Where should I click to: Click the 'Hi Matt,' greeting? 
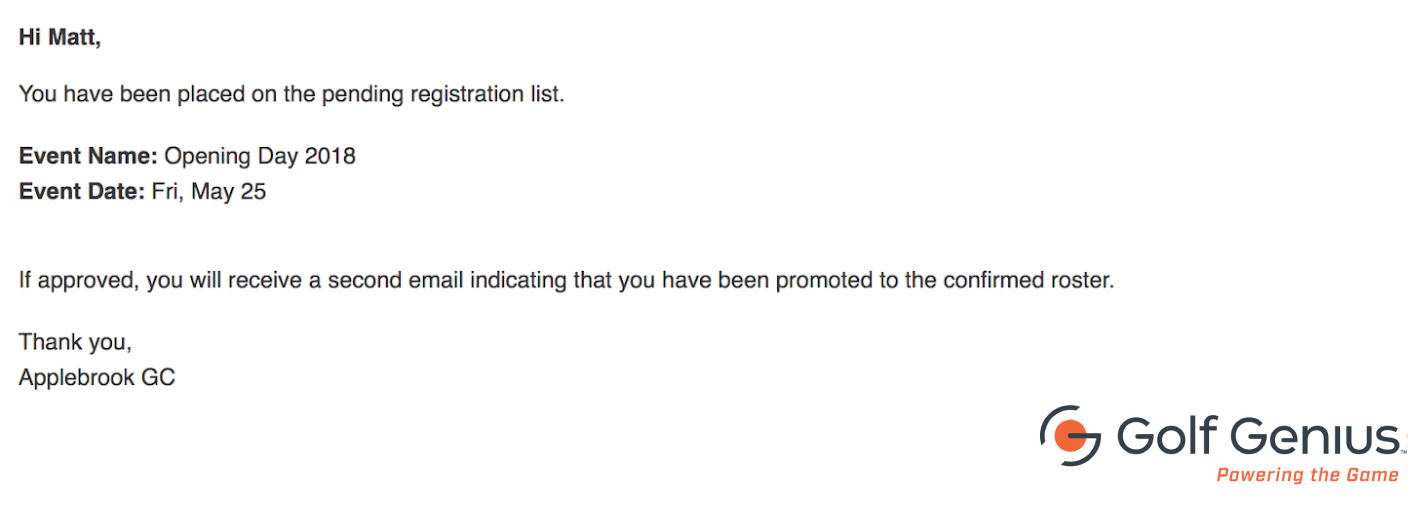point(60,38)
